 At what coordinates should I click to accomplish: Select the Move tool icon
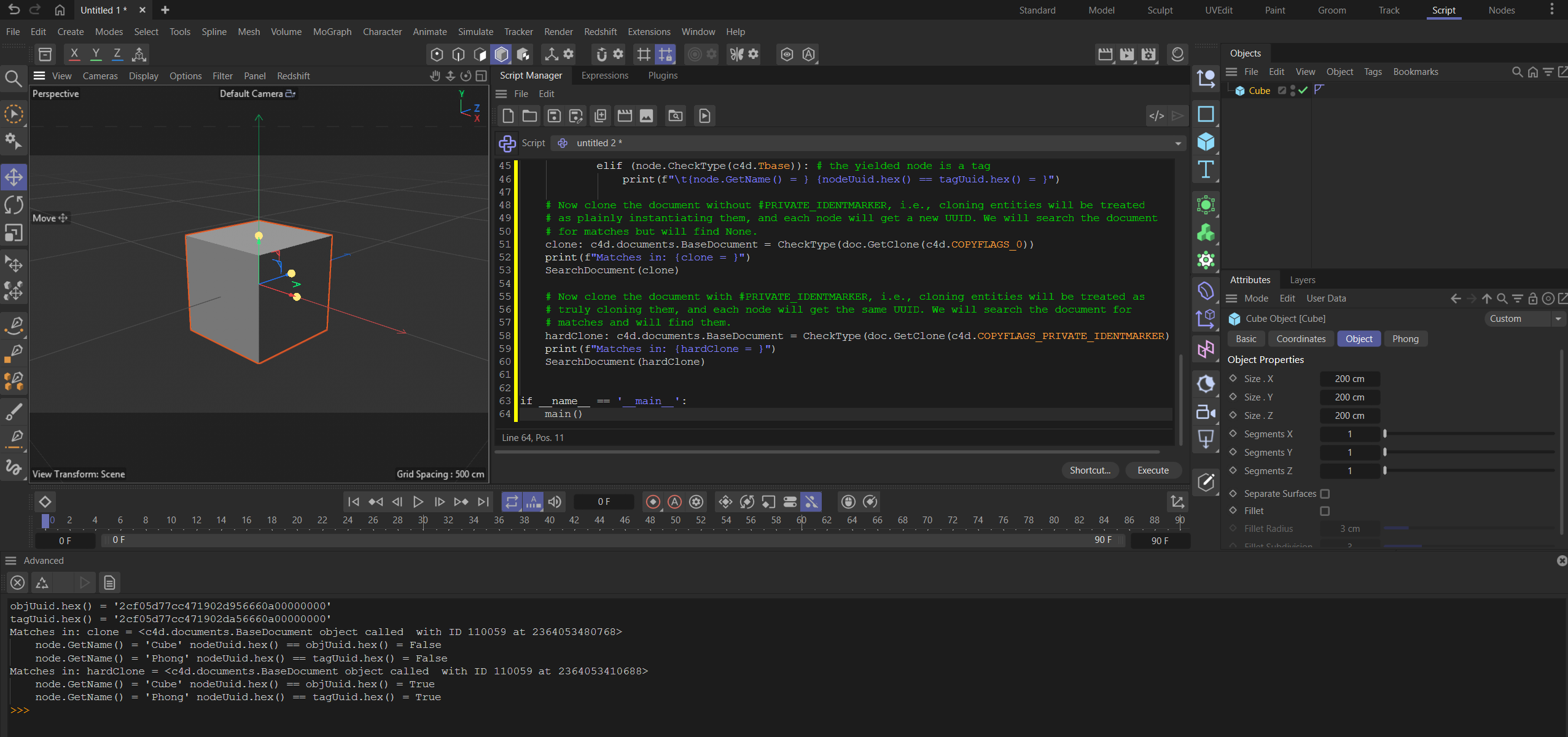pos(14,177)
